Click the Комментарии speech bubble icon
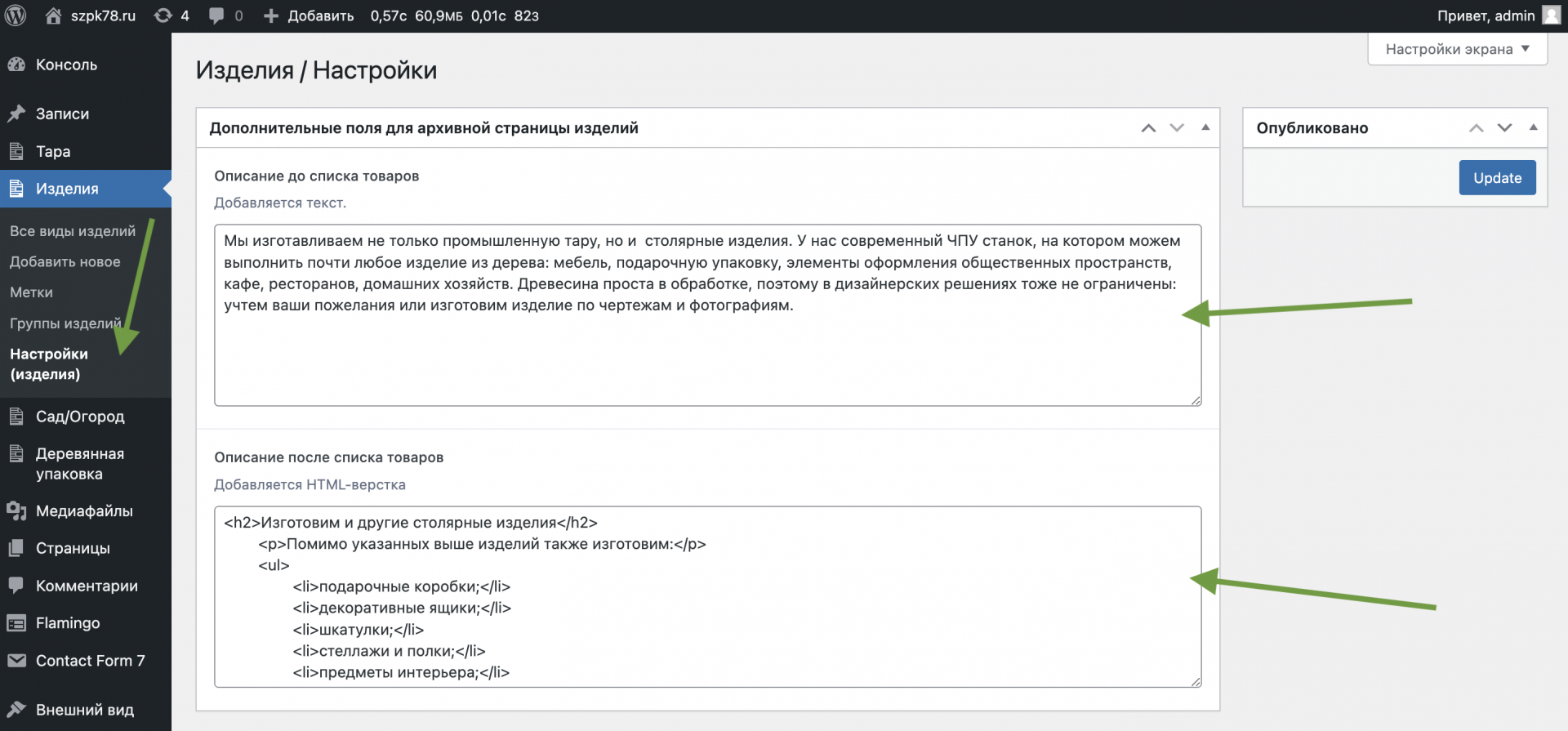Screen dimensions: 1568x731 16,586
